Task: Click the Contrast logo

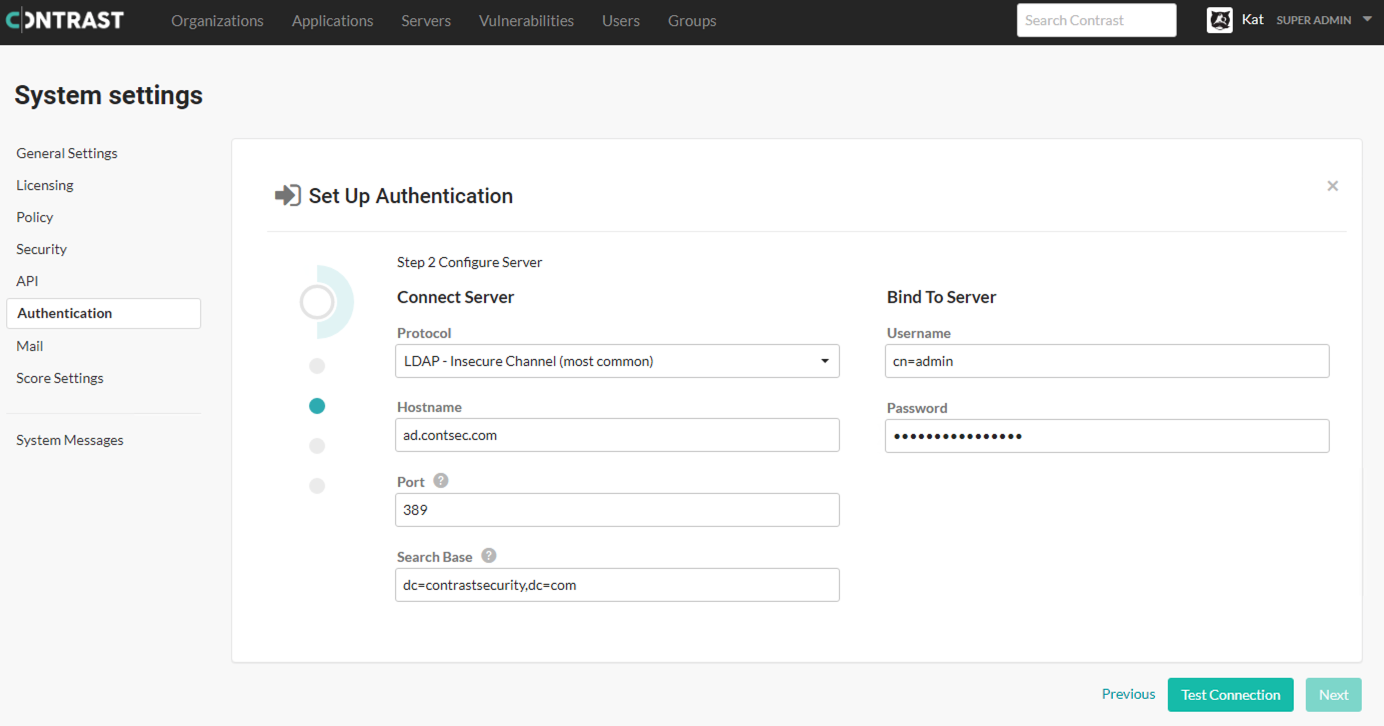Action: point(65,20)
